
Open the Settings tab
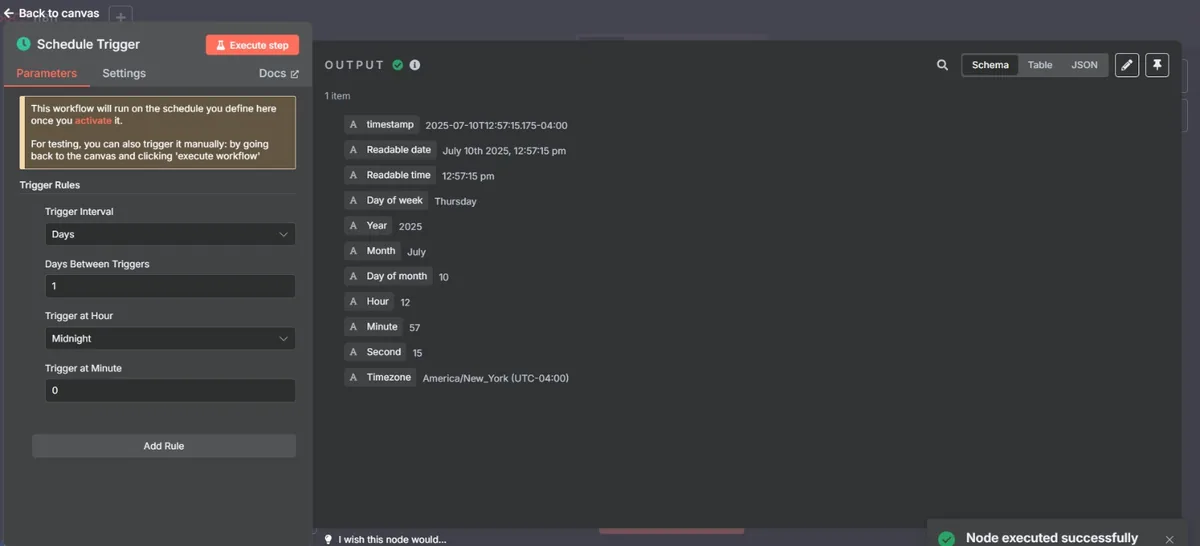click(x=124, y=73)
